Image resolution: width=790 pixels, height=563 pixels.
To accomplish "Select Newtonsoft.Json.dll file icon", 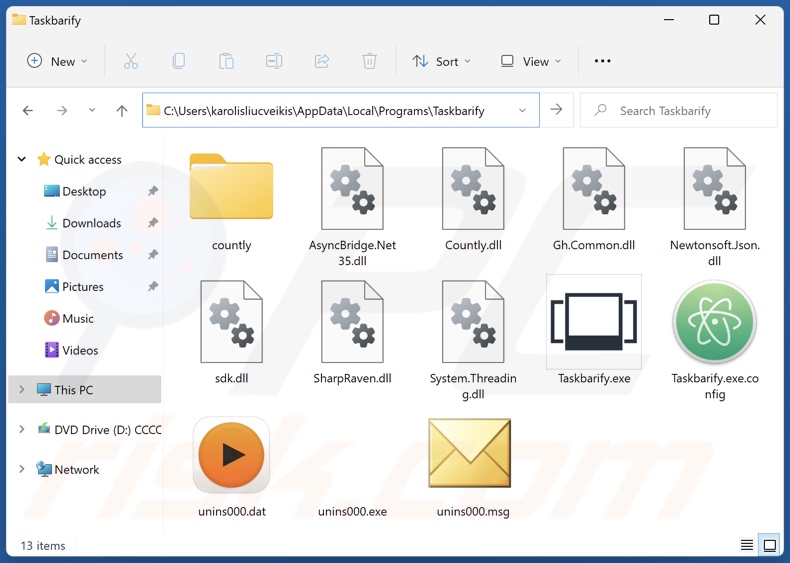I will pos(714,189).
